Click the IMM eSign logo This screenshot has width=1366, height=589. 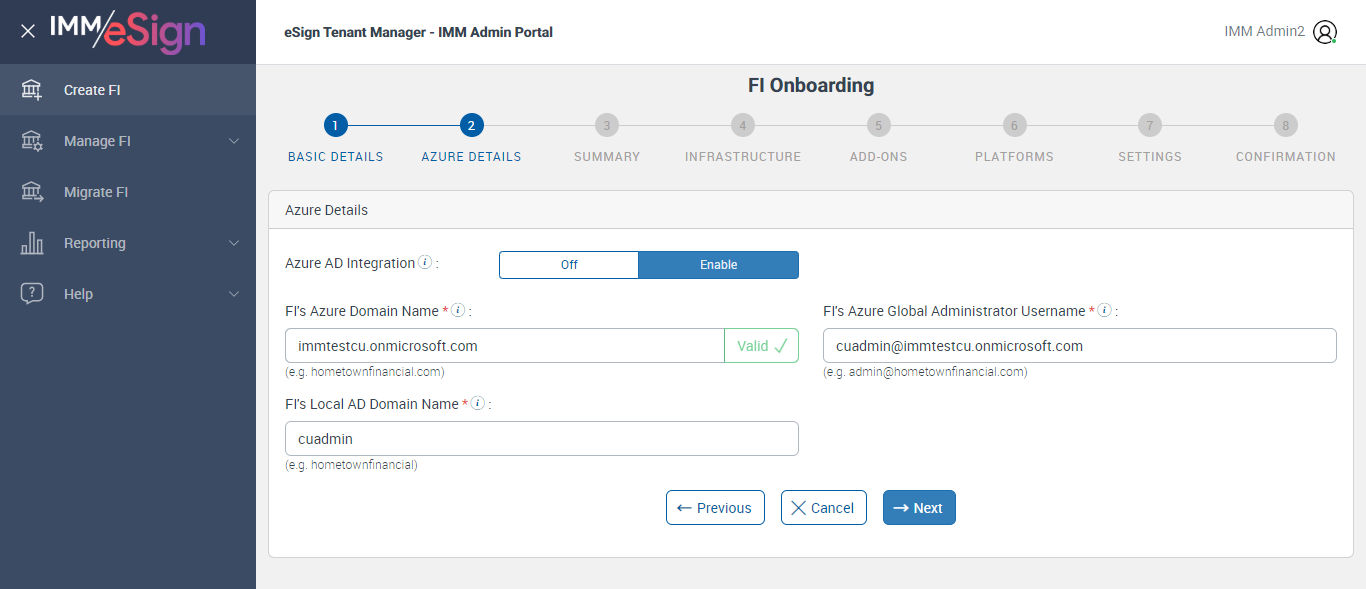[127, 32]
